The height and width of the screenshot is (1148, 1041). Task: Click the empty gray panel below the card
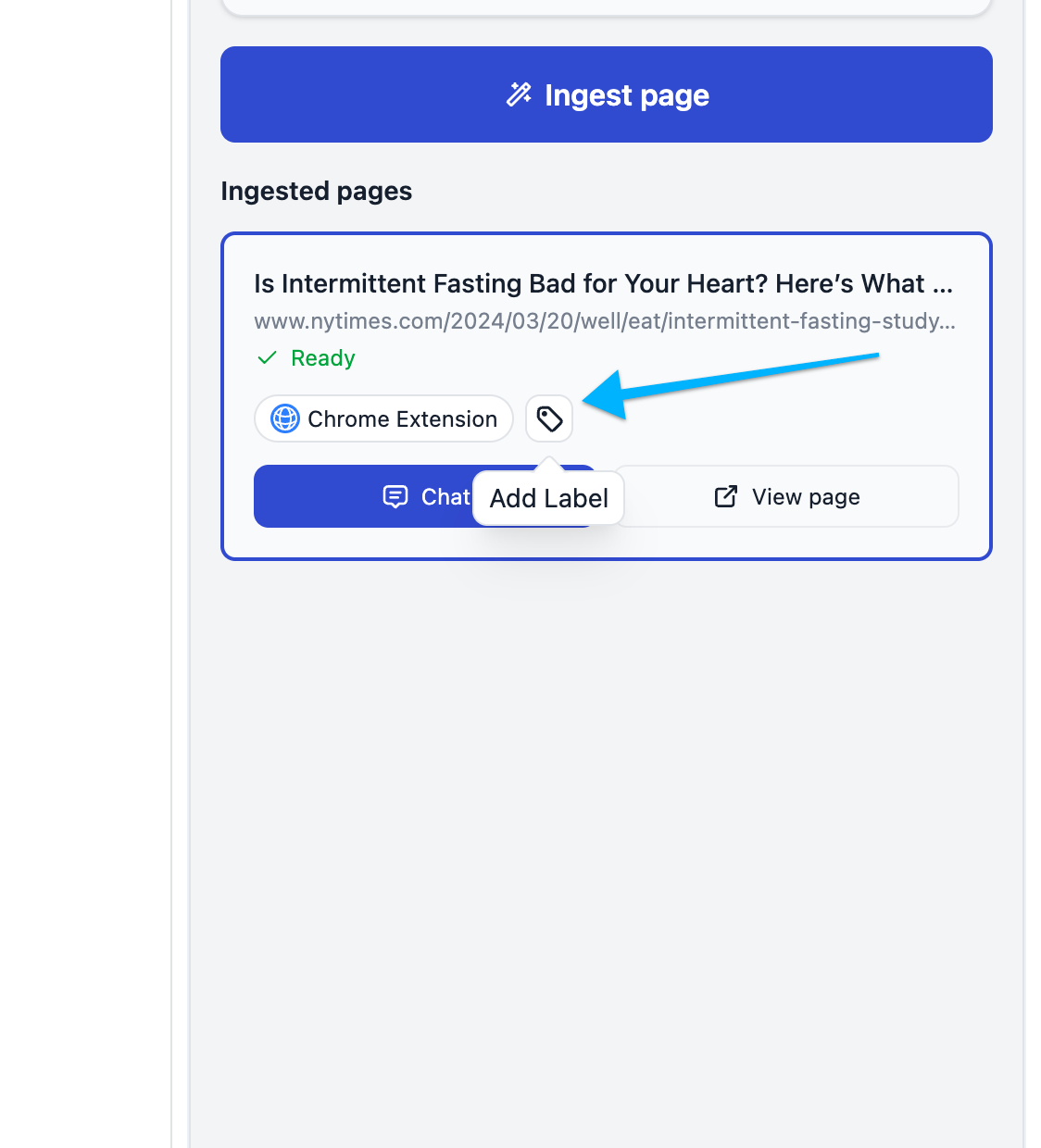click(x=606, y=833)
